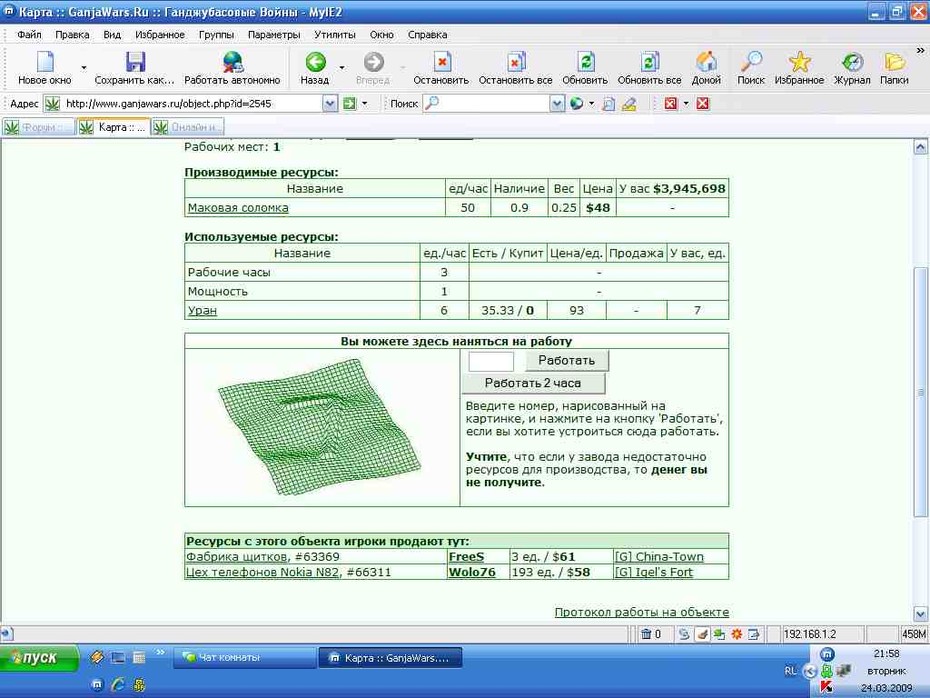Open the [G] Igel's Fort link
The width and height of the screenshot is (930, 698).
tap(654, 572)
